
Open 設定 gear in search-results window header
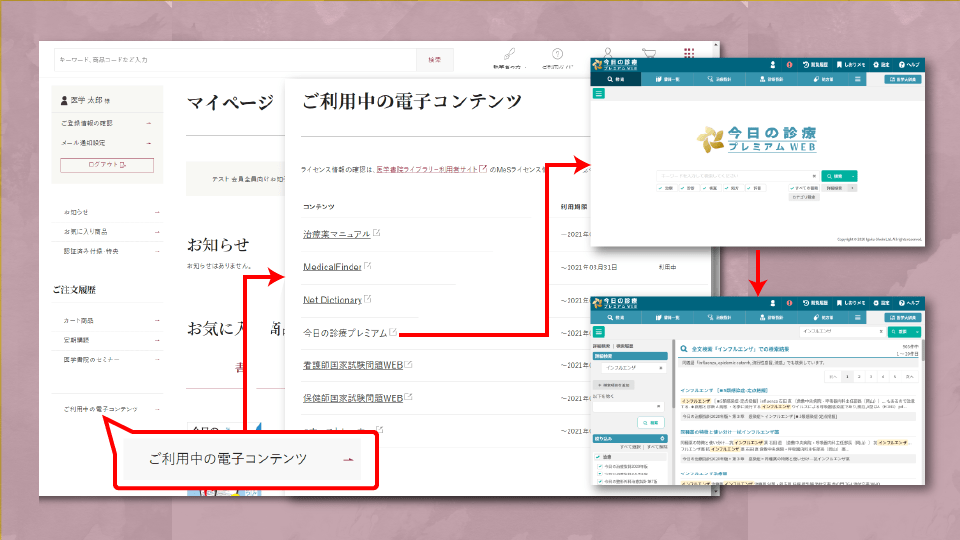pyautogui.click(x=882, y=303)
